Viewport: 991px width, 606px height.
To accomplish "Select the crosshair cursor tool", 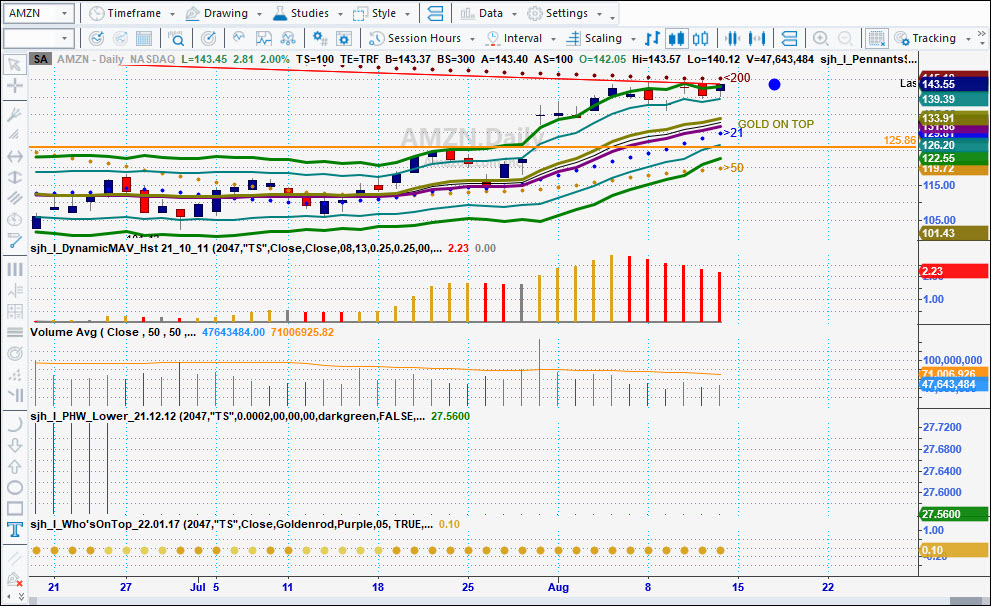I will [x=15, y=85].
